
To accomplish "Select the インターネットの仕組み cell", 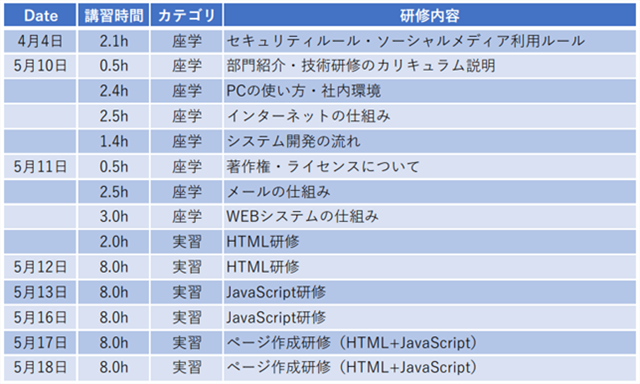I will coord(430,116).
